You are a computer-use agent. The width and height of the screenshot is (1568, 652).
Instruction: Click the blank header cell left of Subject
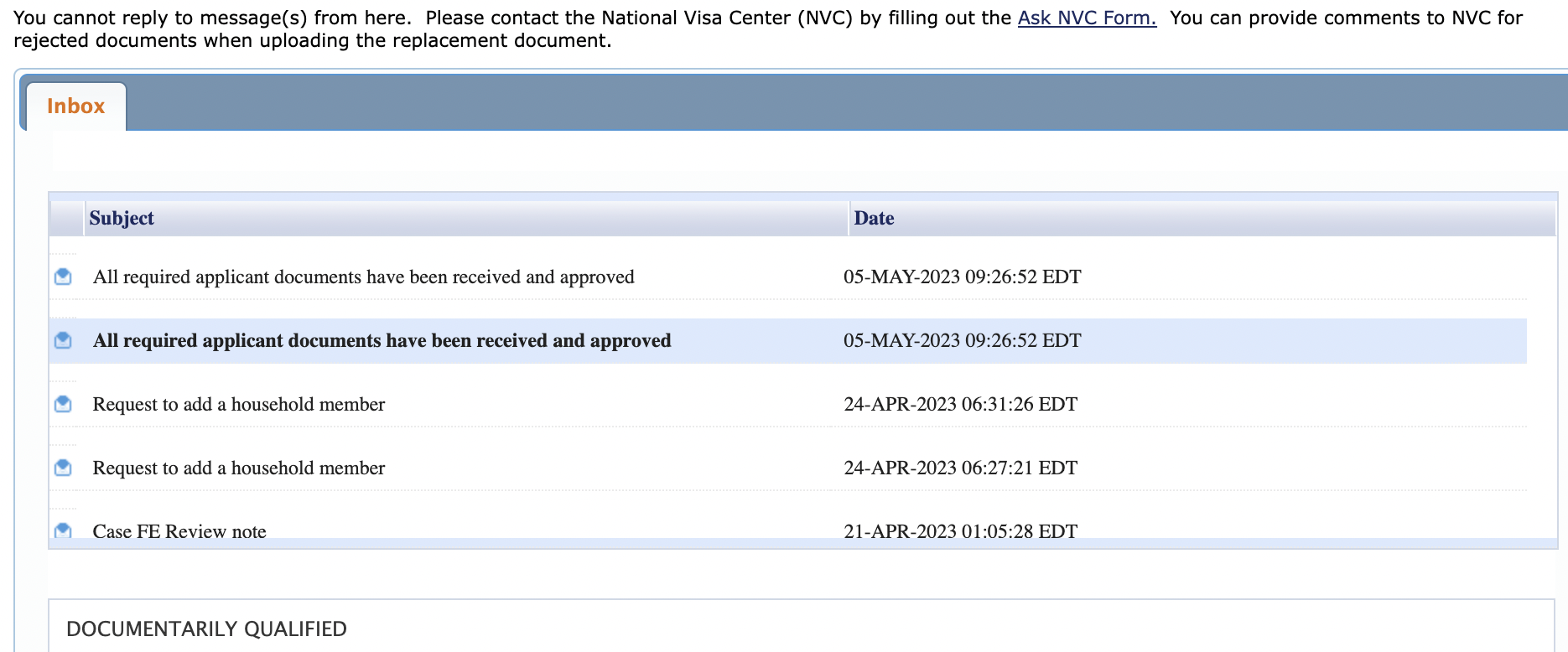tap(67, 218)
